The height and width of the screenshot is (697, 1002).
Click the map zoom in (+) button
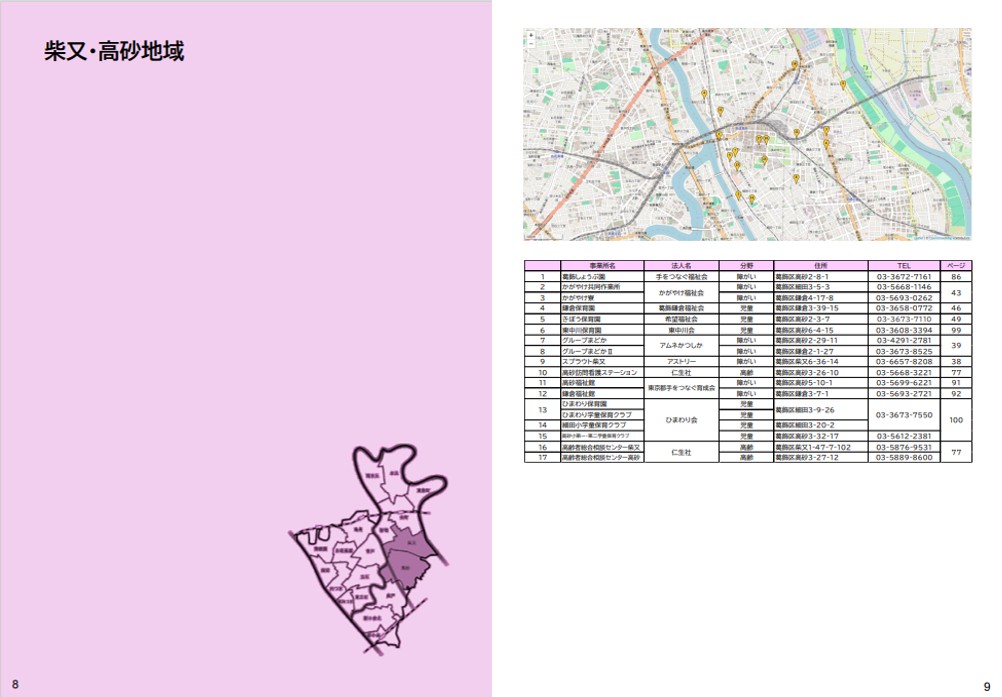(530, 35)
